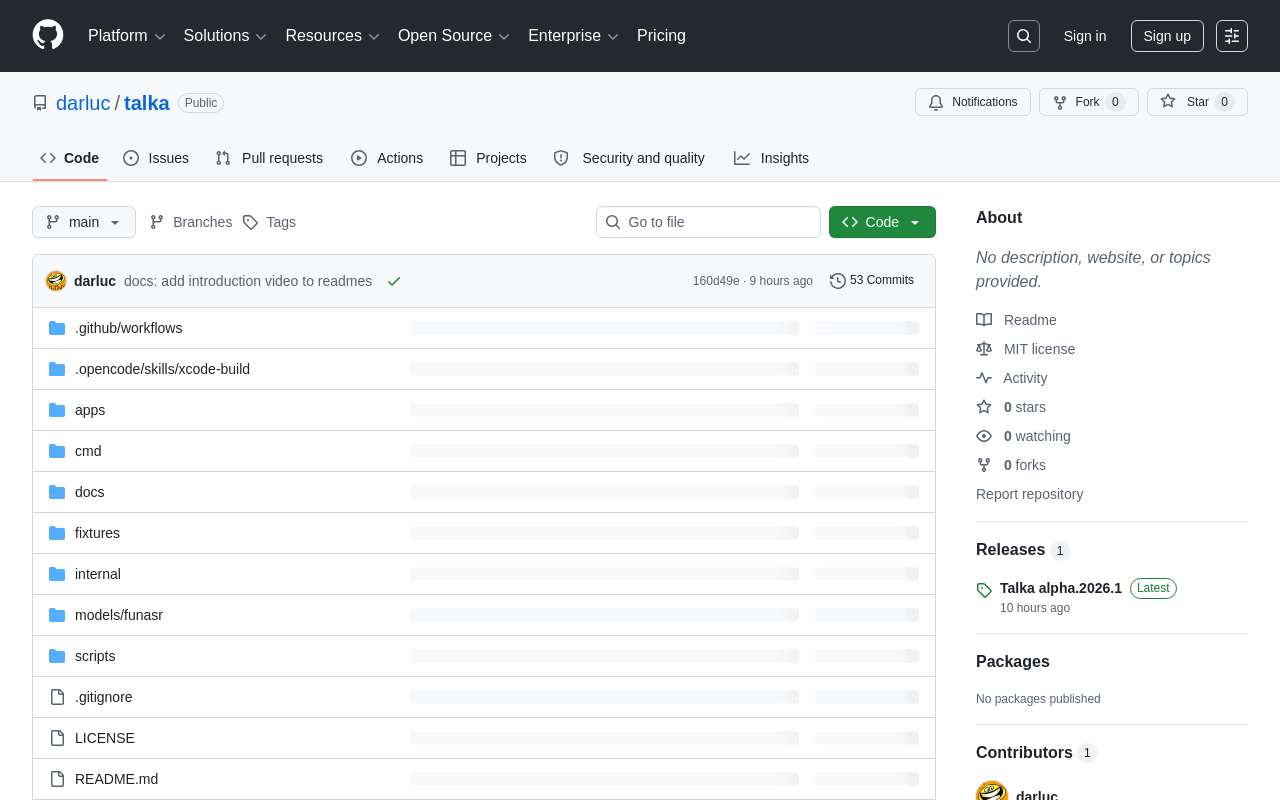Image resolution: width=1280 pixels, height=800 pixels.
Task: Open the search magnifier button
Action: (1024, 36)
